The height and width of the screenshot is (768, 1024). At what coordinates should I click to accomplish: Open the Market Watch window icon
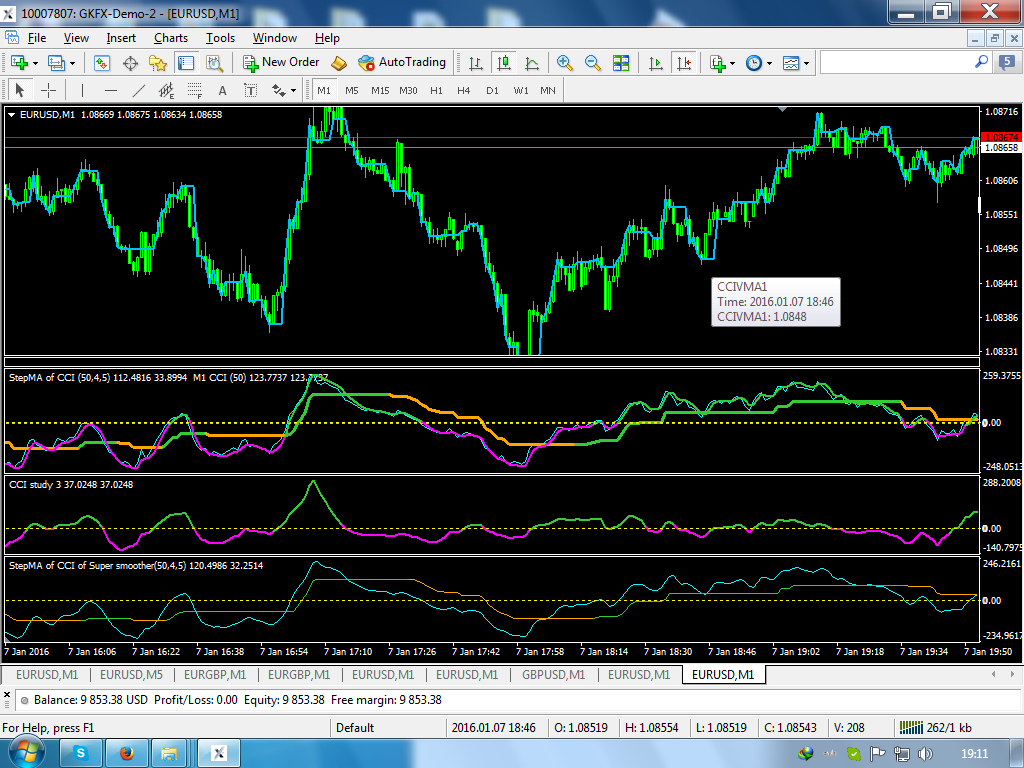click(x=102, y=62)
